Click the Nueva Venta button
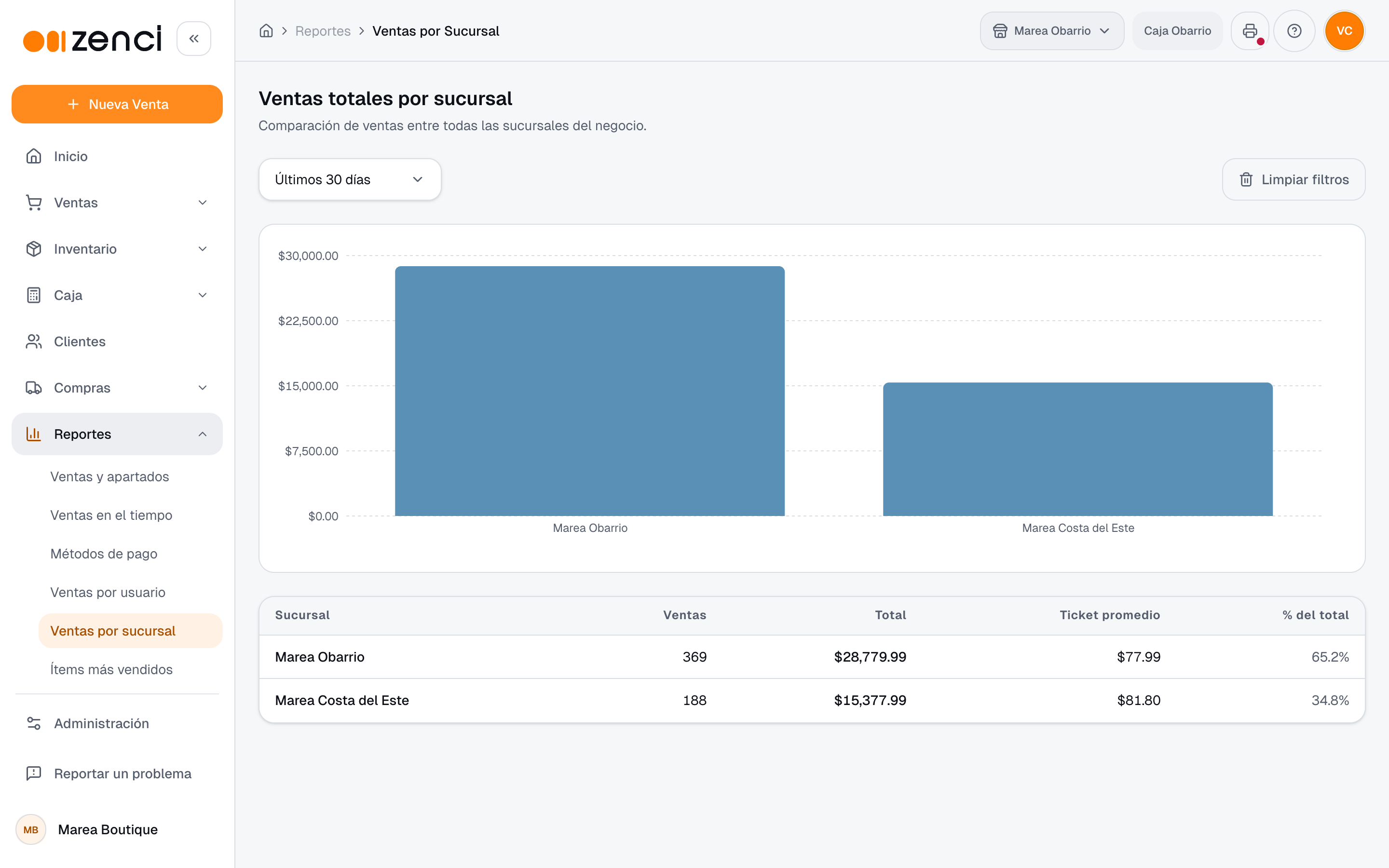This screenshot has height=868, width=1389. tap(117, 104)
